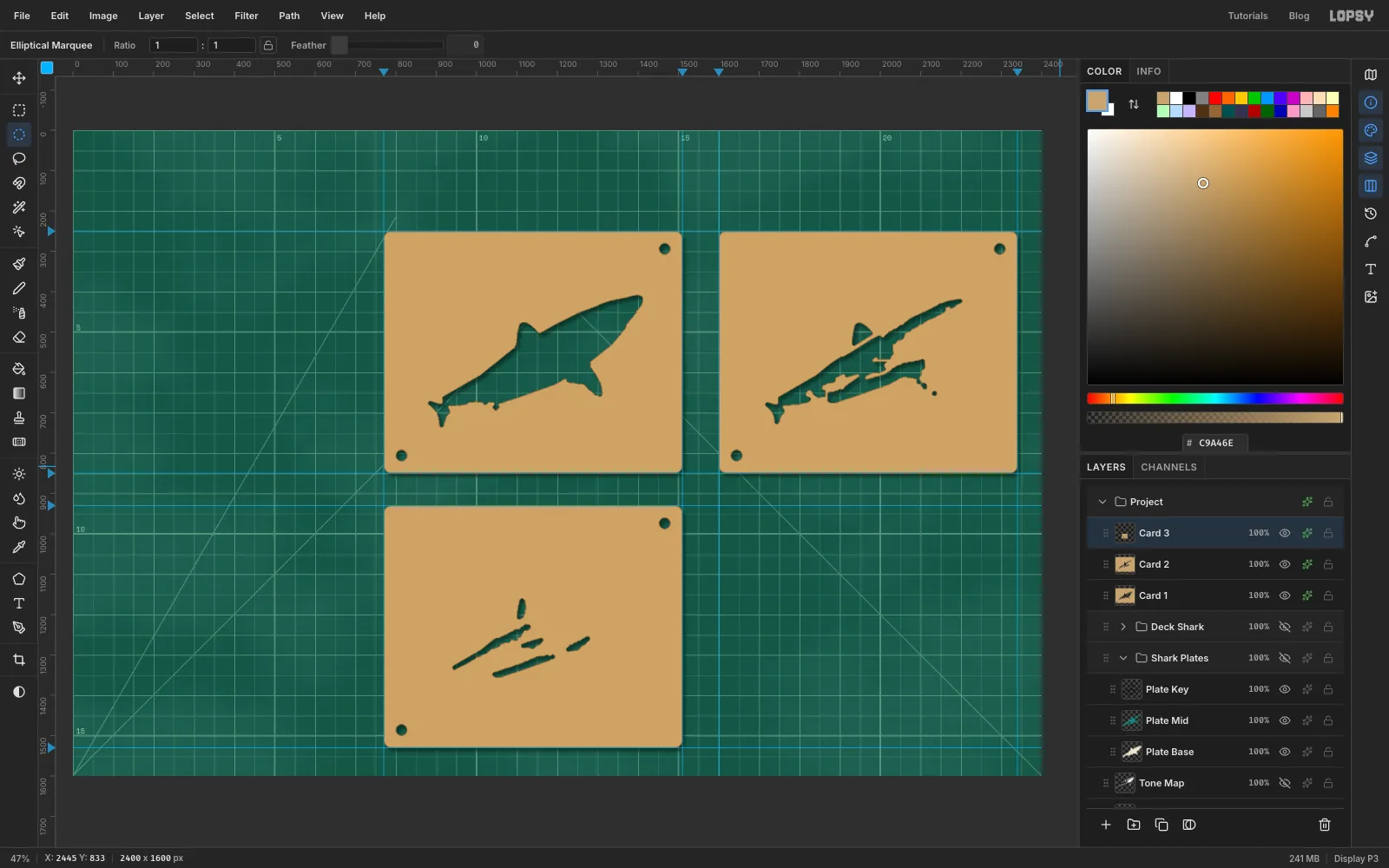Add a new layer with plus button
Viewport: 1389px width, 868px height.
pyautogui.click(x=1106, y=825)
